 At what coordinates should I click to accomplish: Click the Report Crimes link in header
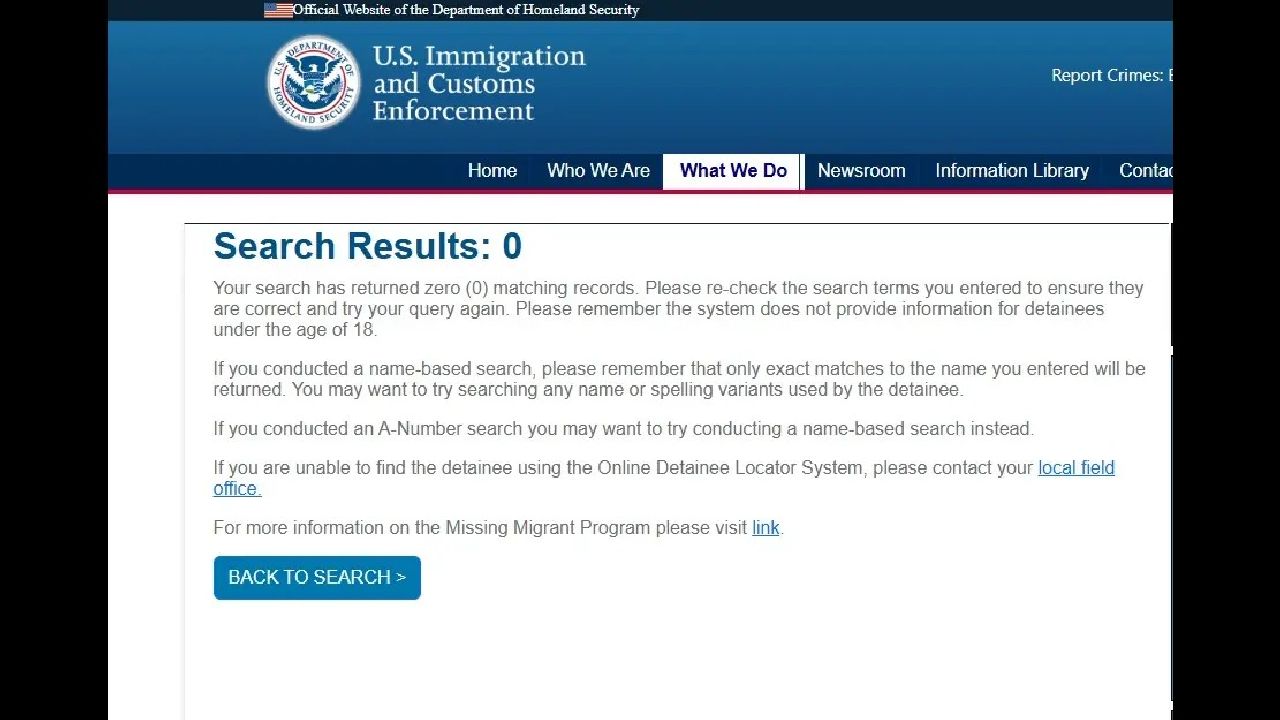[x=1112, y=76]
